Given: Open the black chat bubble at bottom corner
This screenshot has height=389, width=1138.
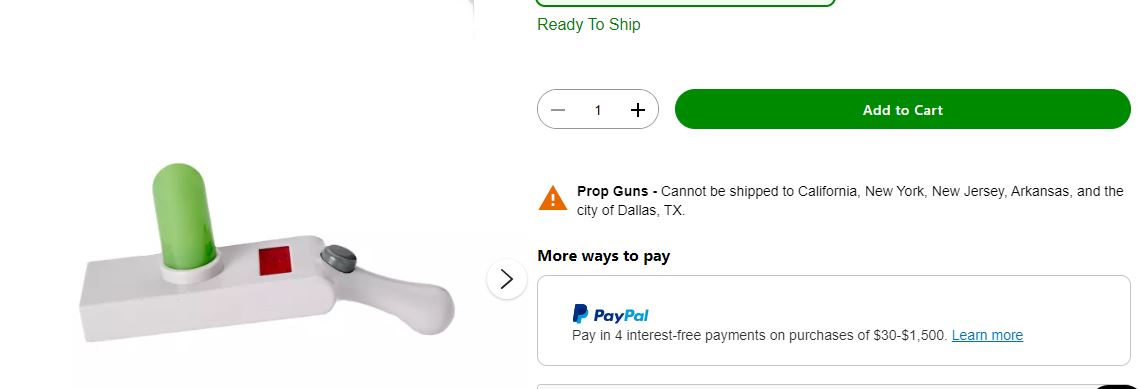Looking at the screenshot, I should coord(1116,386).
